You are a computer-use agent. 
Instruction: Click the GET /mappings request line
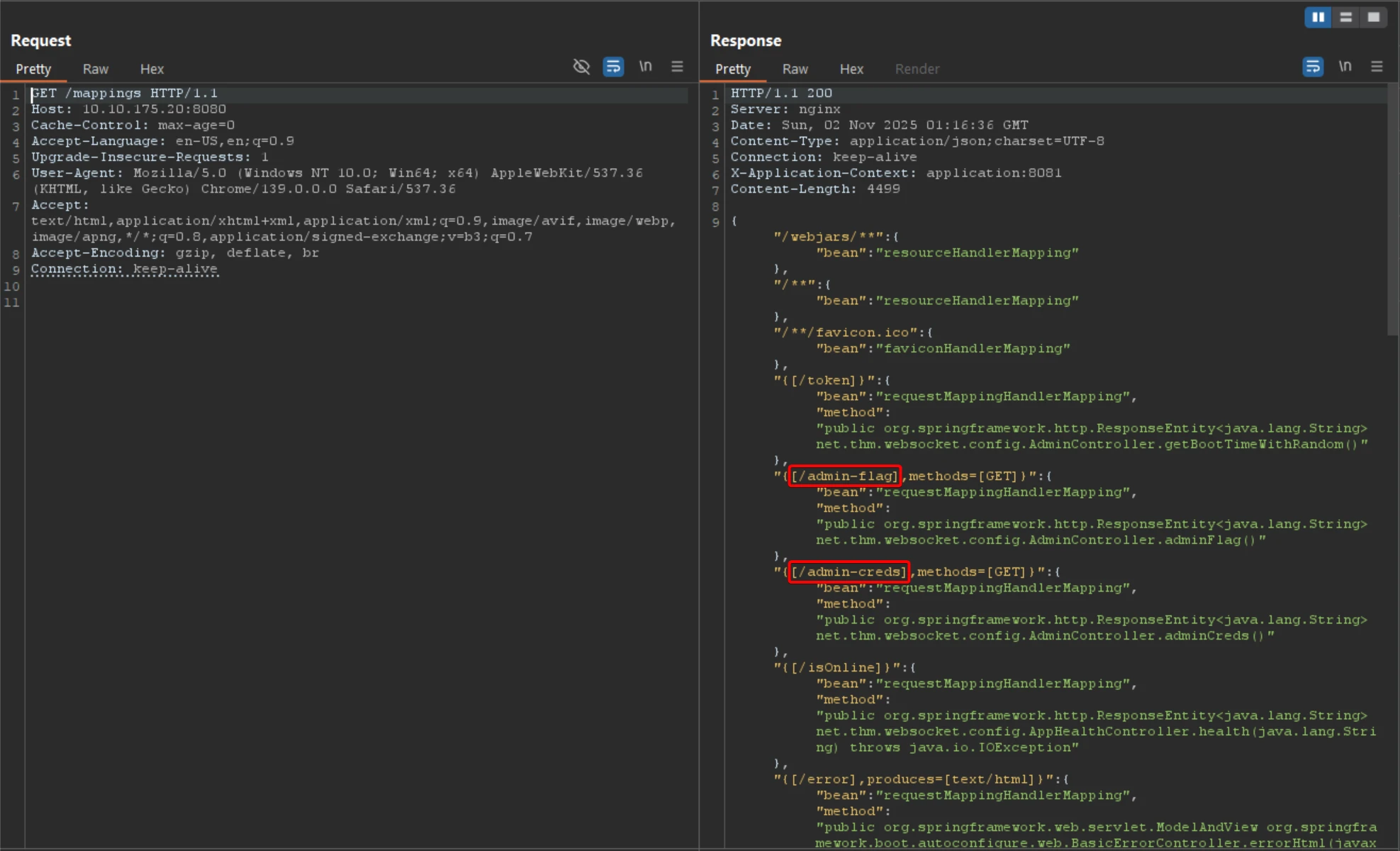click(x=125, y=94)
